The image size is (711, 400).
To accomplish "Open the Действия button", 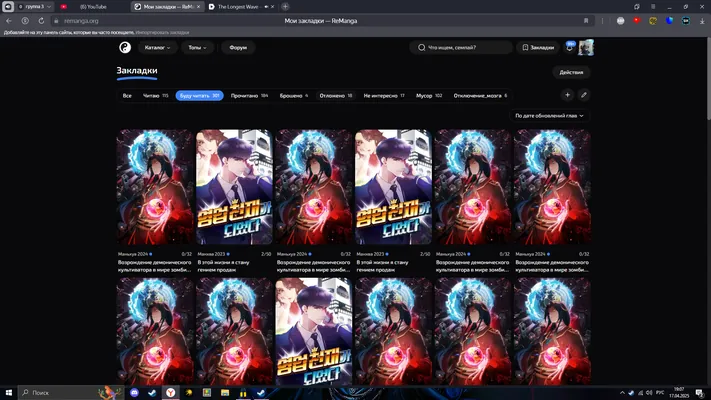I will [x=571, y=72].
